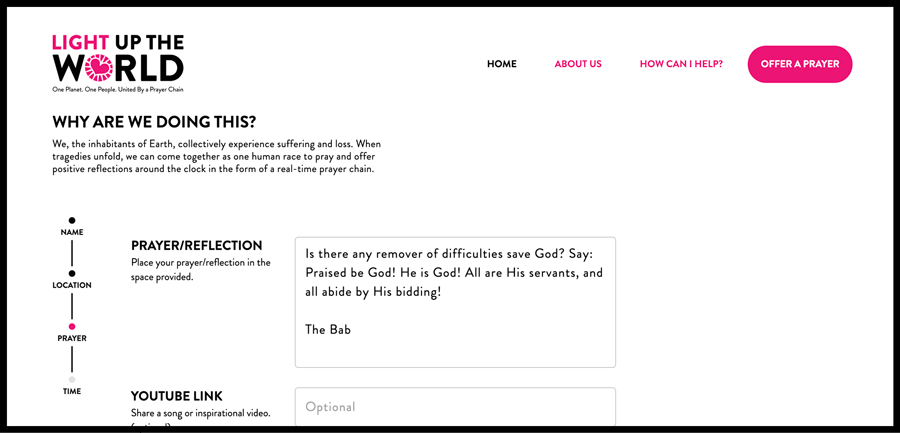The width and height of the screenshot is (900, 433).
Task: Select the Name step dot
Action: 72,220
